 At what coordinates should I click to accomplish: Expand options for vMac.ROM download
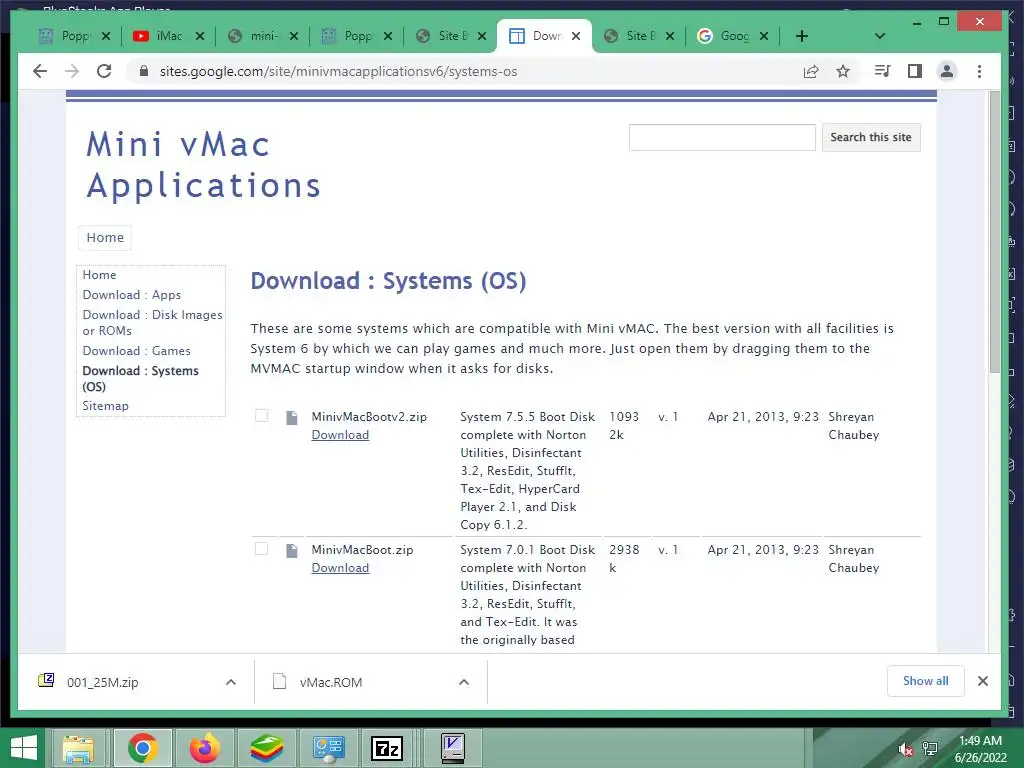click(464, 682)
